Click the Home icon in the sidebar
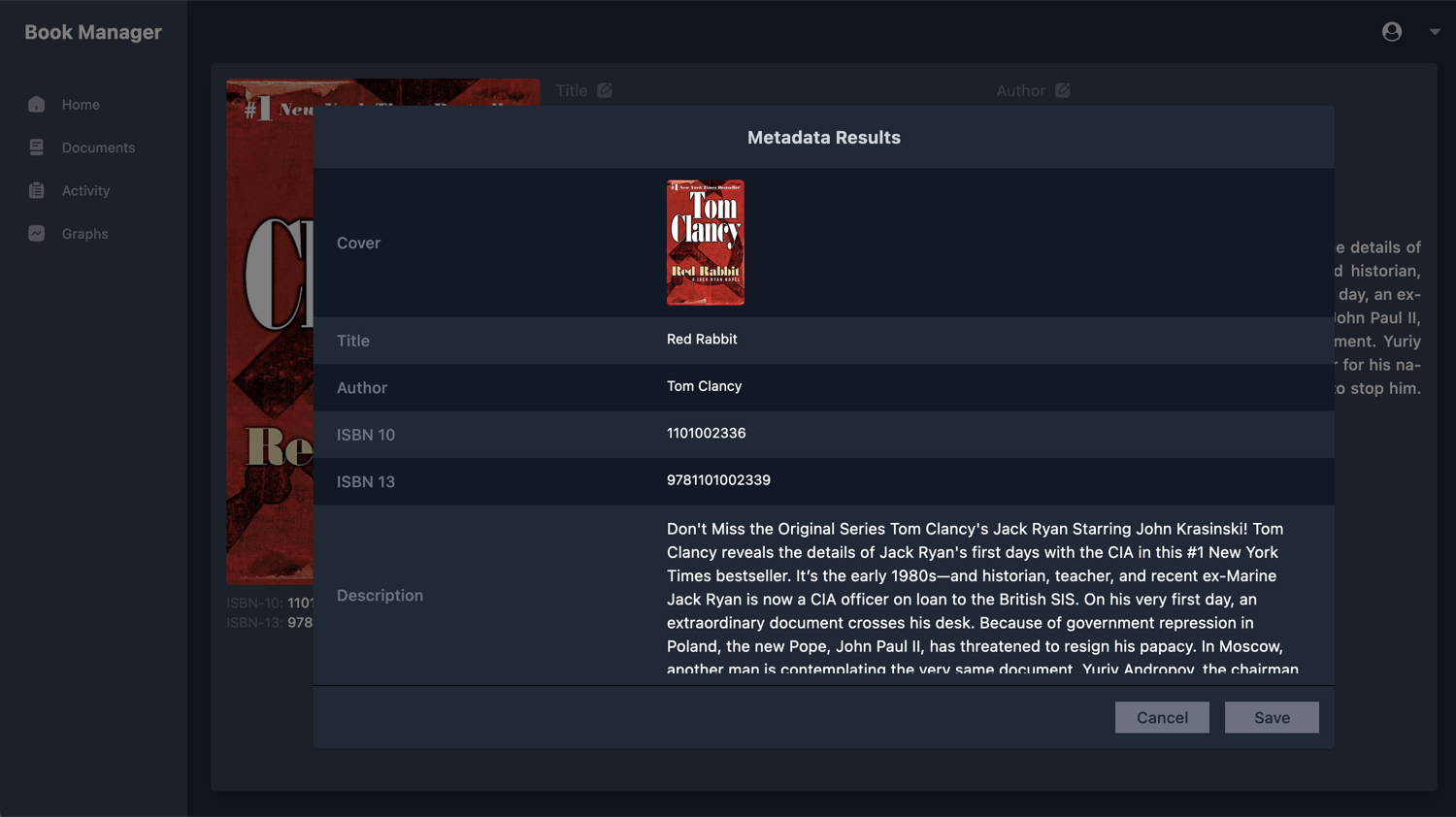 (x=37, y=105)
